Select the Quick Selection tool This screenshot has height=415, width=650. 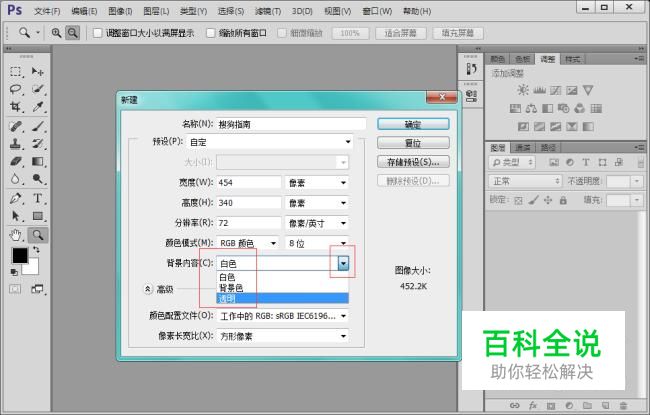[x=38, y=89]
